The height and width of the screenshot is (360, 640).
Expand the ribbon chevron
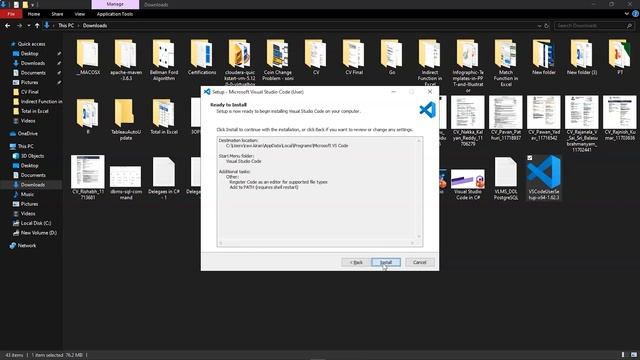pyautogui.click(x=627, y=14)
